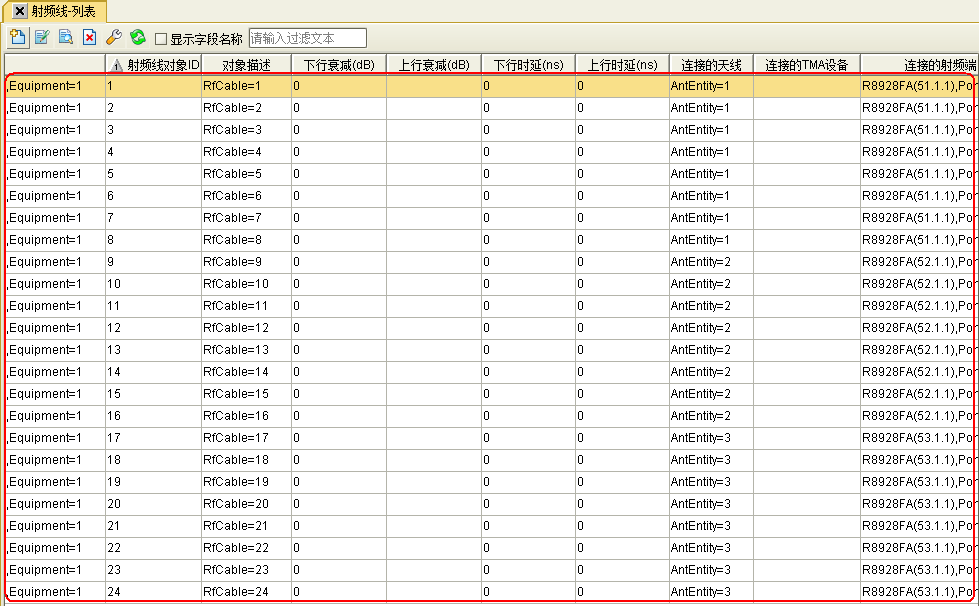Click AntEntity=3 in the RfCable=17 row
The height and width of the screenshot is (606, 979).
(711, 437)
